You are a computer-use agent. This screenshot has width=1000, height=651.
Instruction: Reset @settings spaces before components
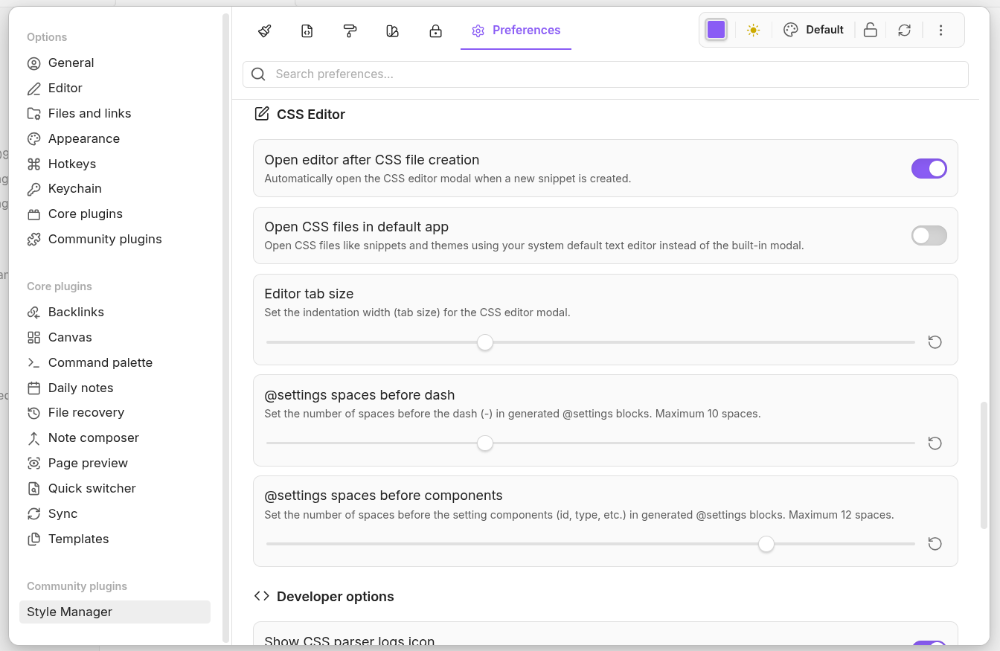(935, 544)
